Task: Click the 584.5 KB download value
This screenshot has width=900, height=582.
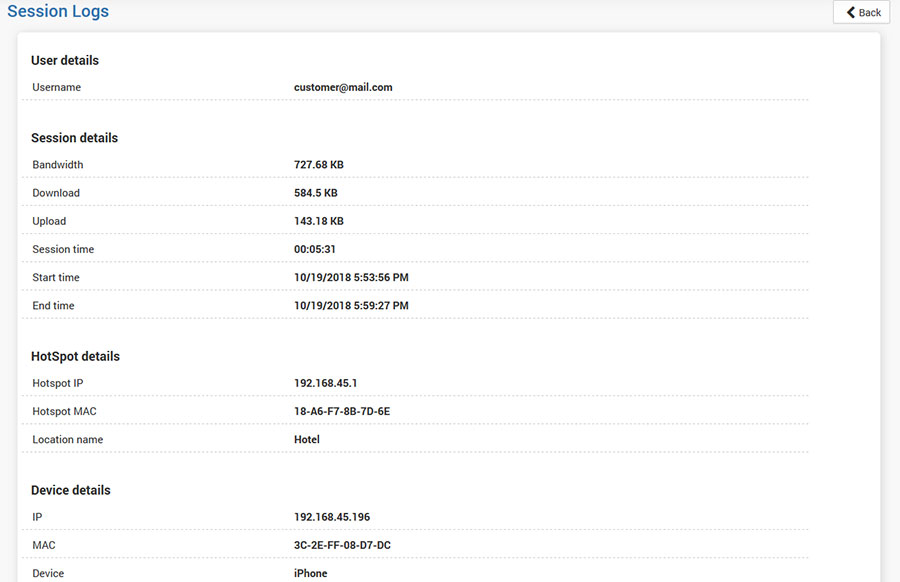Action: click(x=316, y=193)
